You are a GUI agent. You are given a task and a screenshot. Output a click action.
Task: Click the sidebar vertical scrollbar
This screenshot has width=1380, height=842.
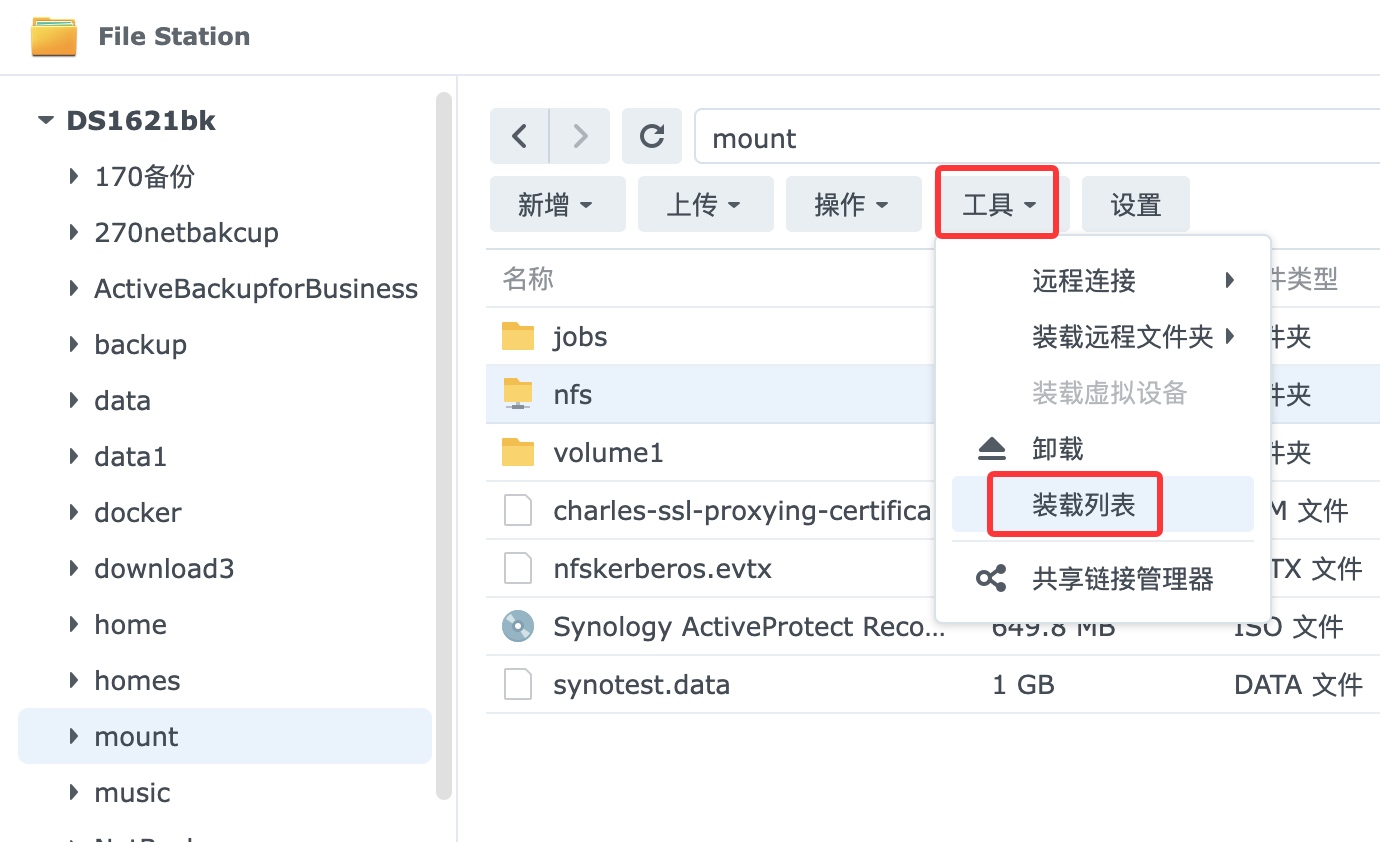point(444,440)
